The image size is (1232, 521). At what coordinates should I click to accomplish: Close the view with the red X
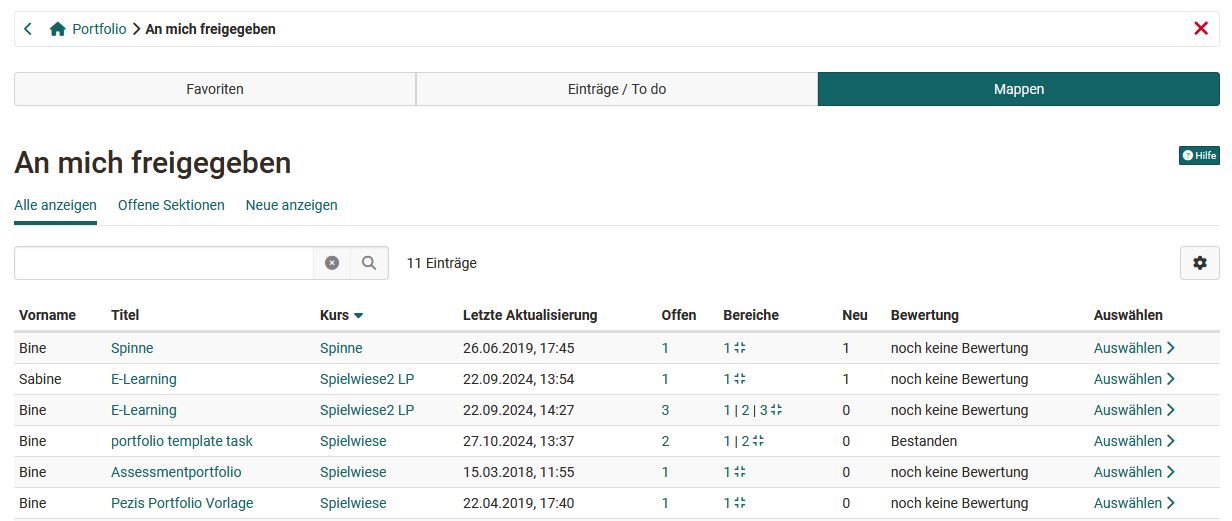tap(1201, 29)
